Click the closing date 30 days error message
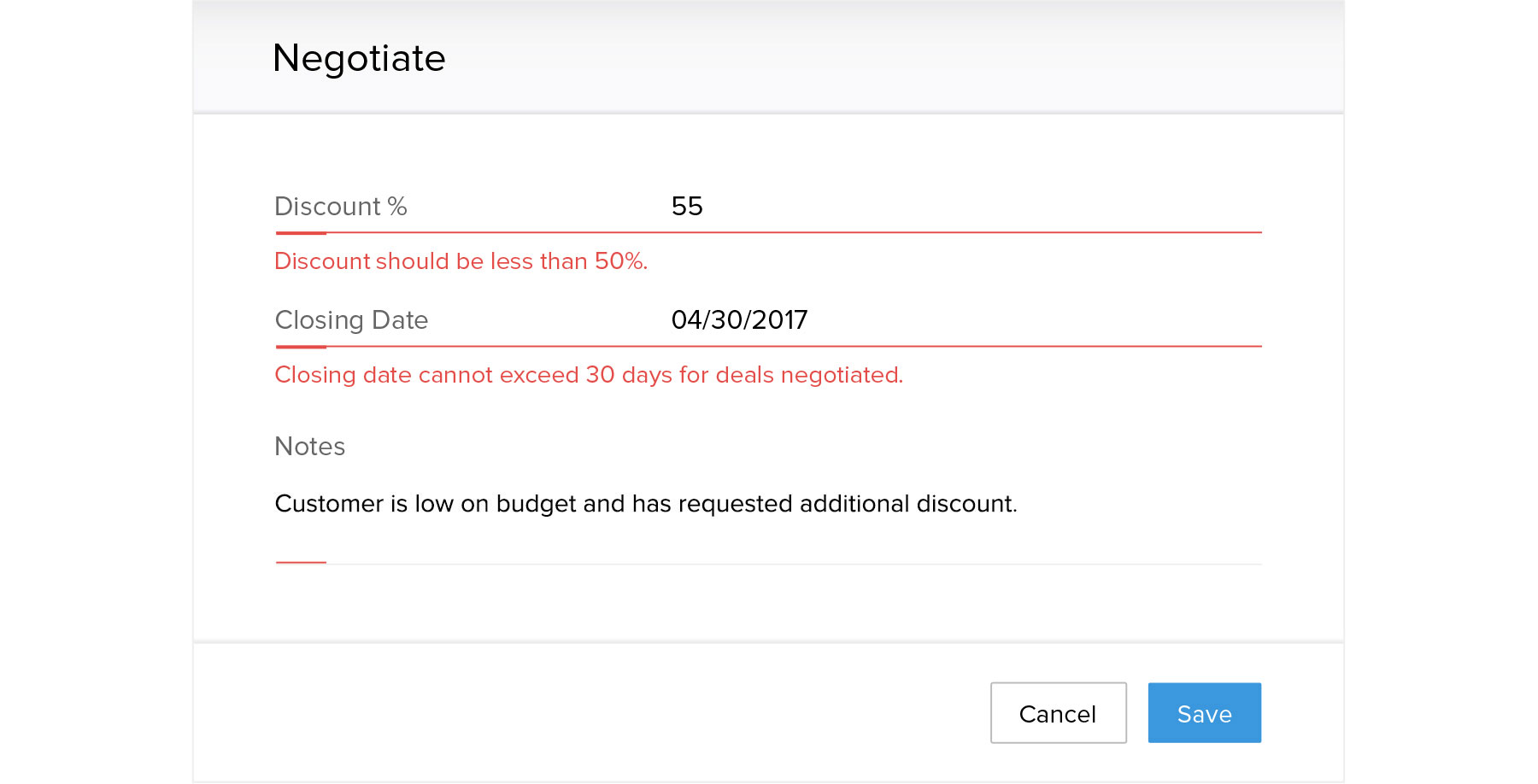This screenshot has height=784, width=1538. [x=589, y=374]
